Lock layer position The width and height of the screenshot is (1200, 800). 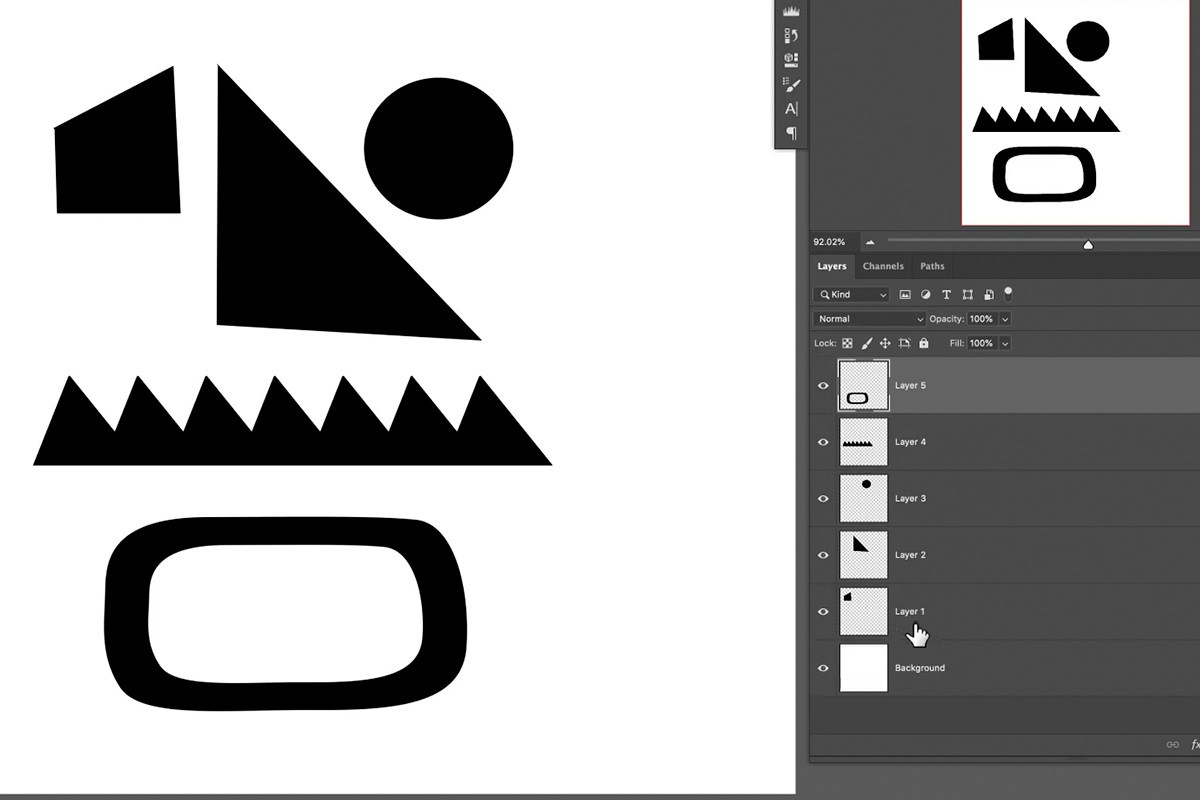885,343
